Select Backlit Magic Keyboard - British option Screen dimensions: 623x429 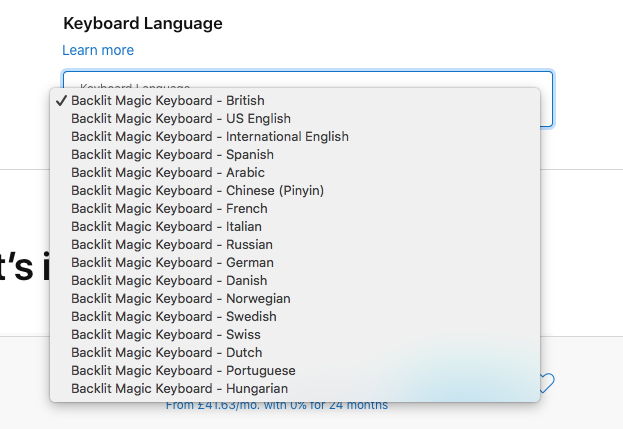[x=295, y=100]
